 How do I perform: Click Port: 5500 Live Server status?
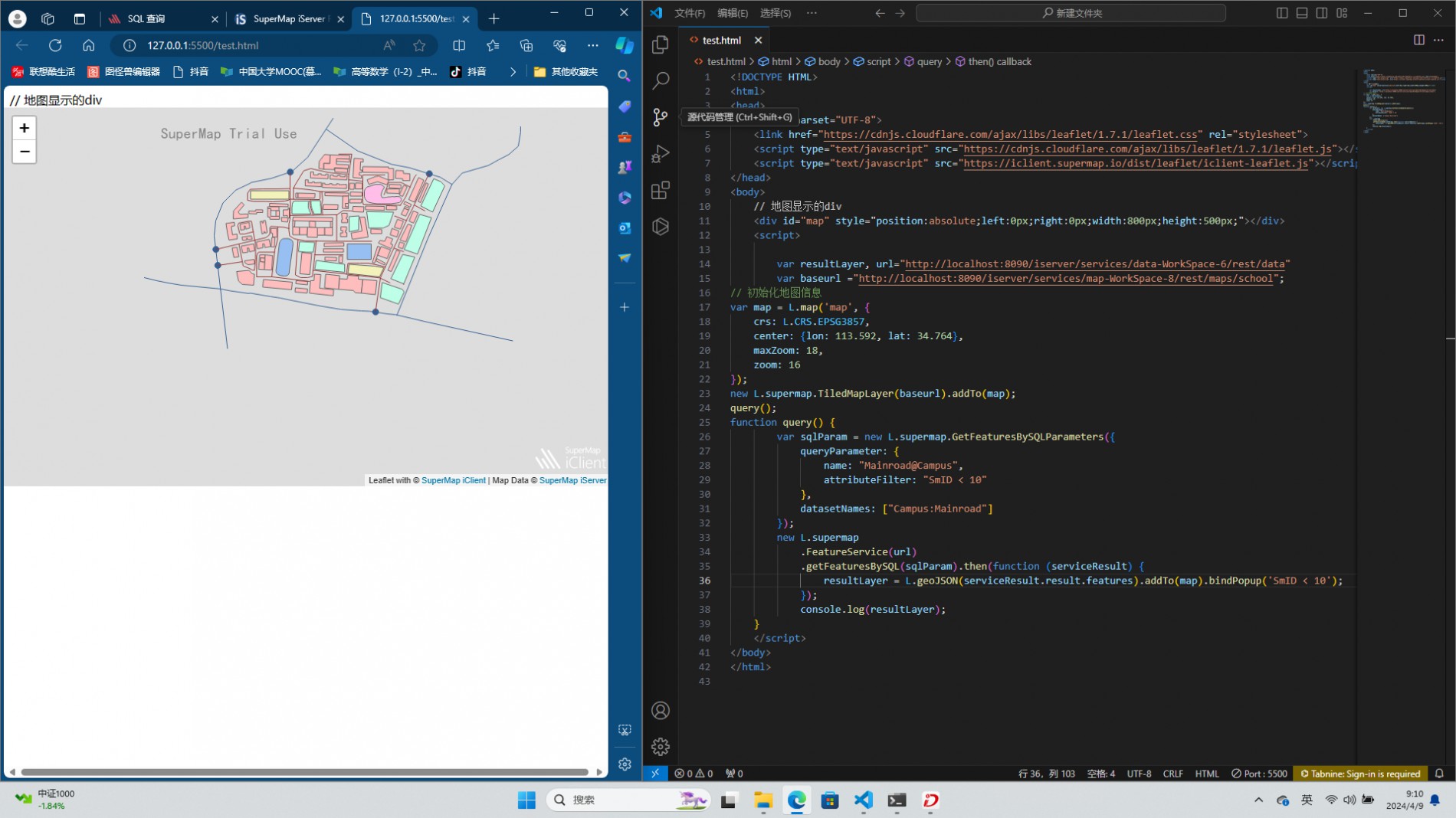pyautogui.click(x=1259, y=774)
